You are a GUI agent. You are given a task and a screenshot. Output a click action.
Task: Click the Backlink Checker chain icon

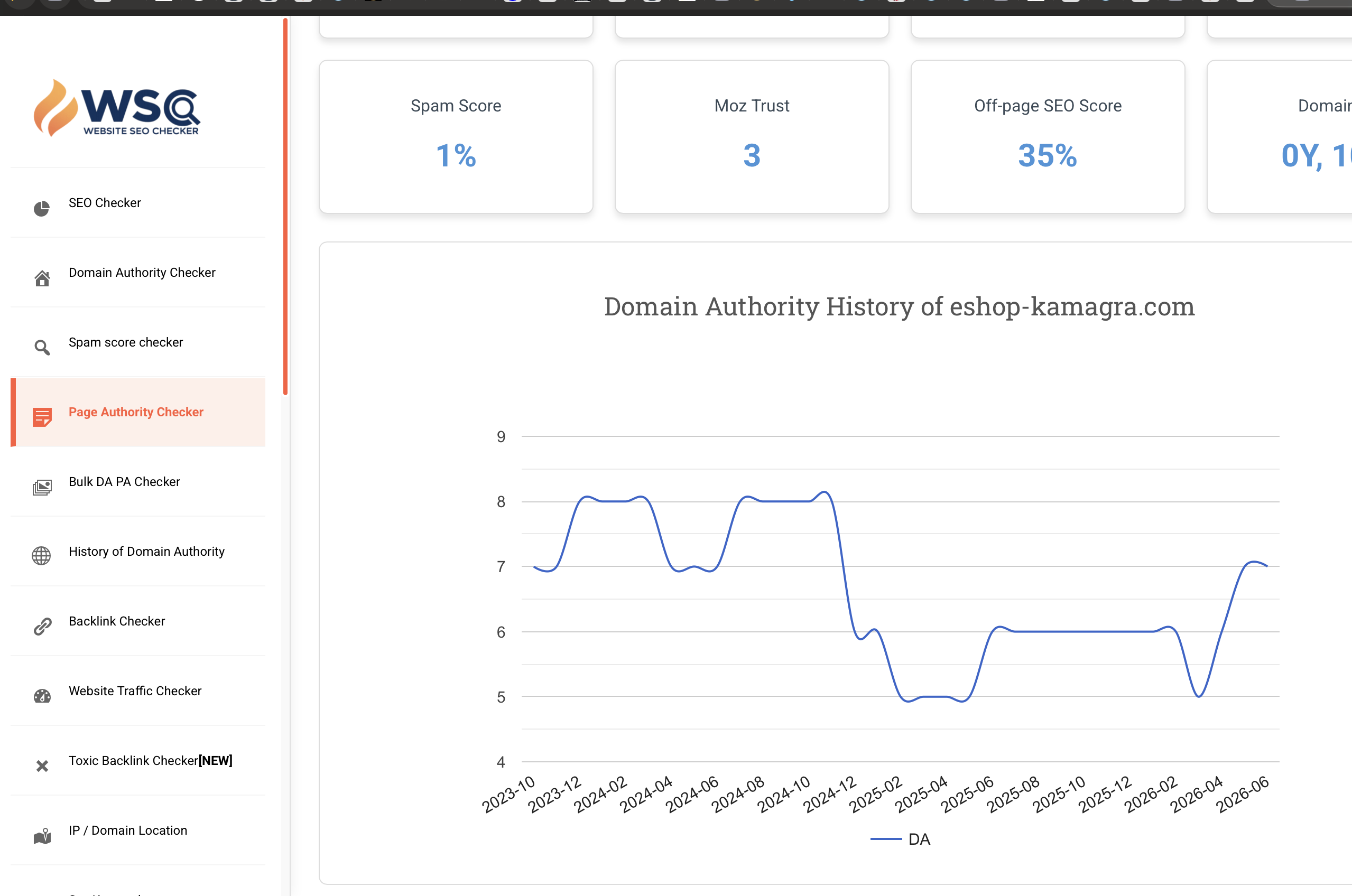tap(42, 626)
